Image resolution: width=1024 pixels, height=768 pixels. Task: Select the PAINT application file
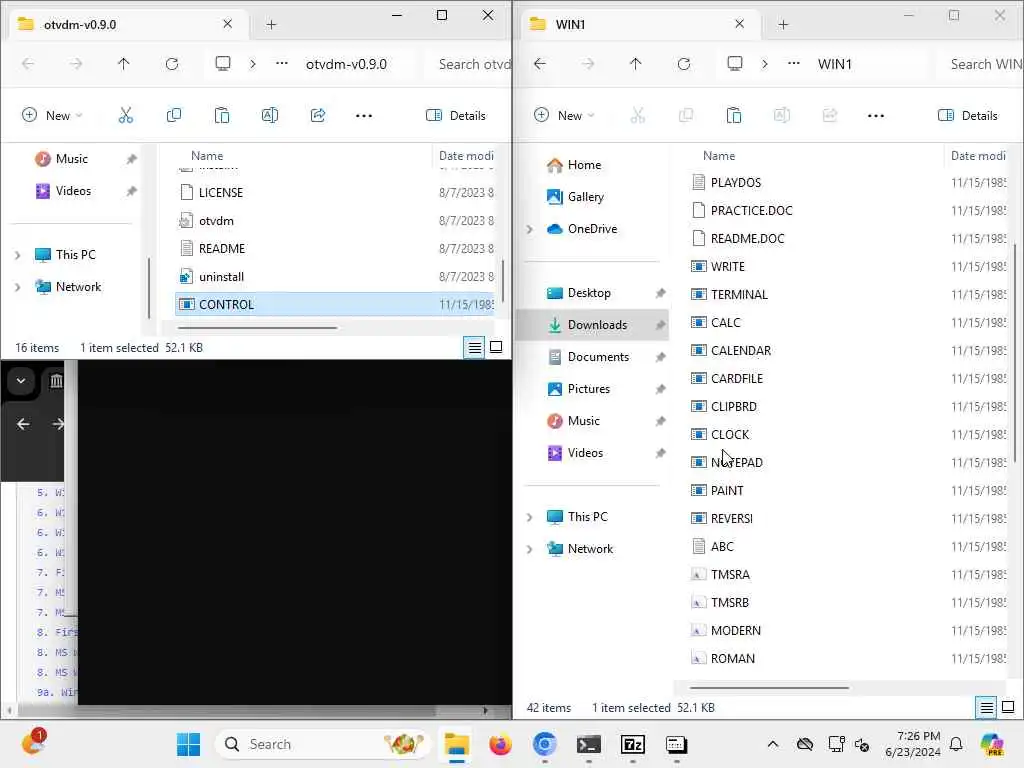pyautogui.click(x=726, y=490)
